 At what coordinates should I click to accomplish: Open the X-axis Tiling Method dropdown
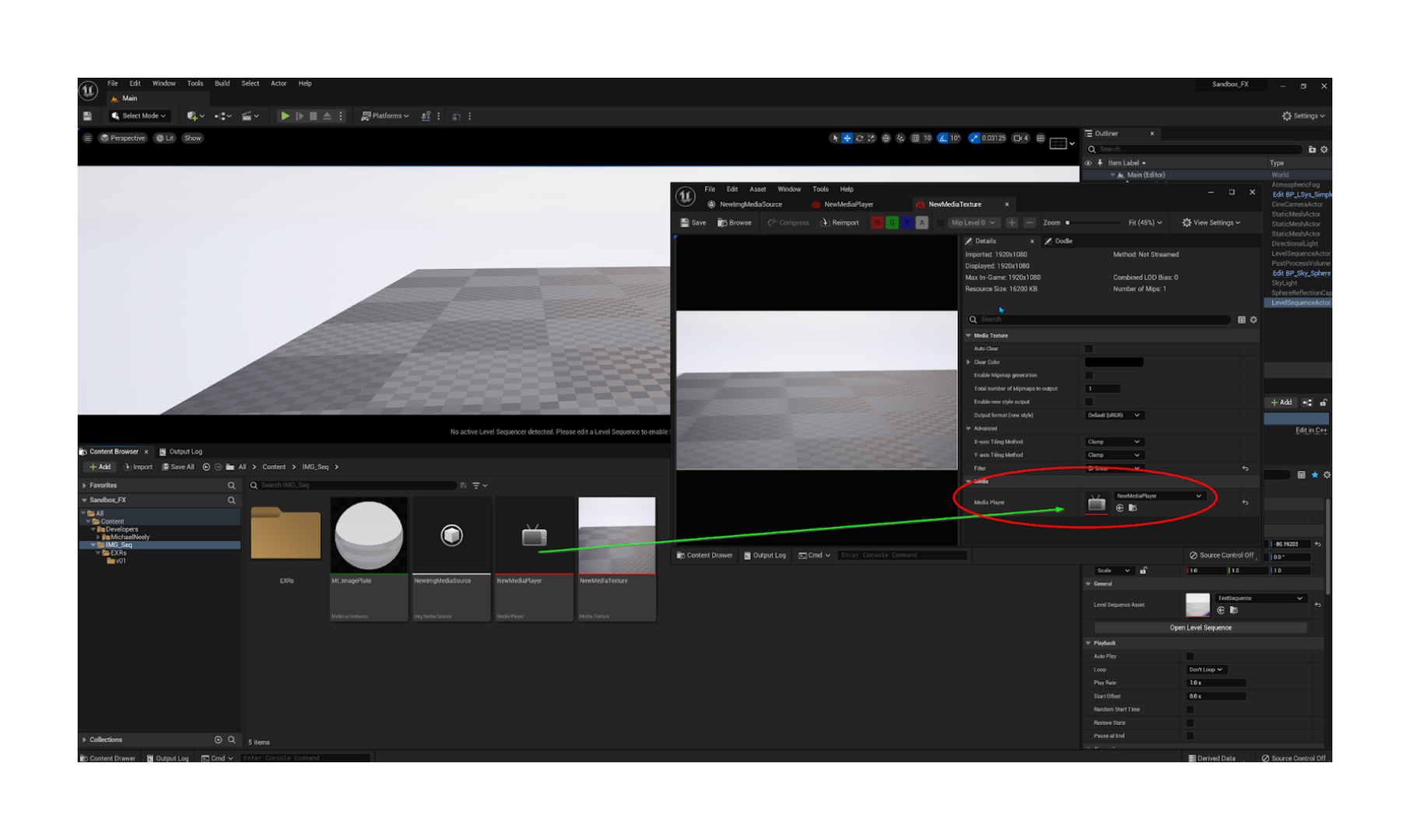tap(1113, 441)
